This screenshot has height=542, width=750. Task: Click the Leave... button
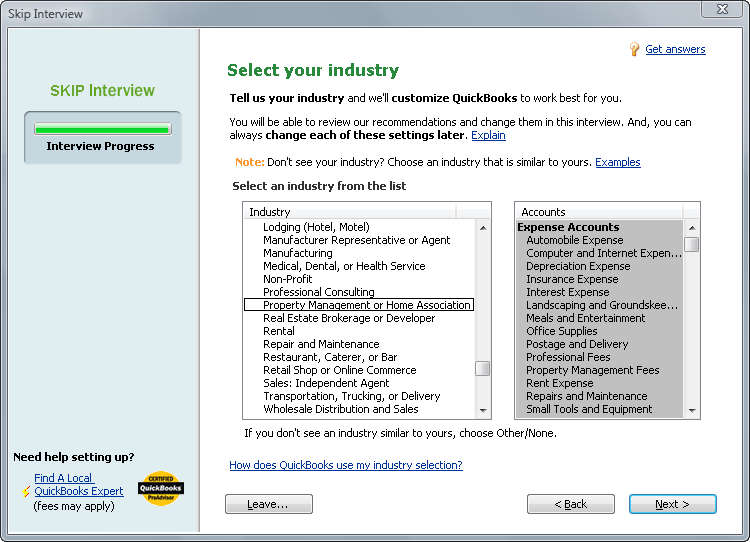pos(268,504)
